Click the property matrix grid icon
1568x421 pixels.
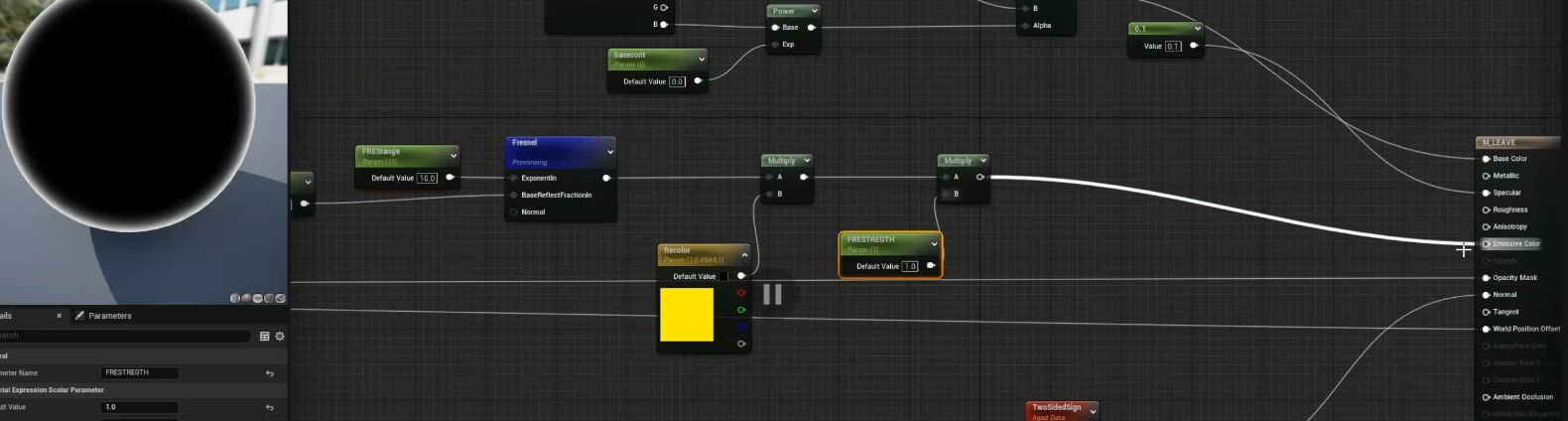click(264, 337)
